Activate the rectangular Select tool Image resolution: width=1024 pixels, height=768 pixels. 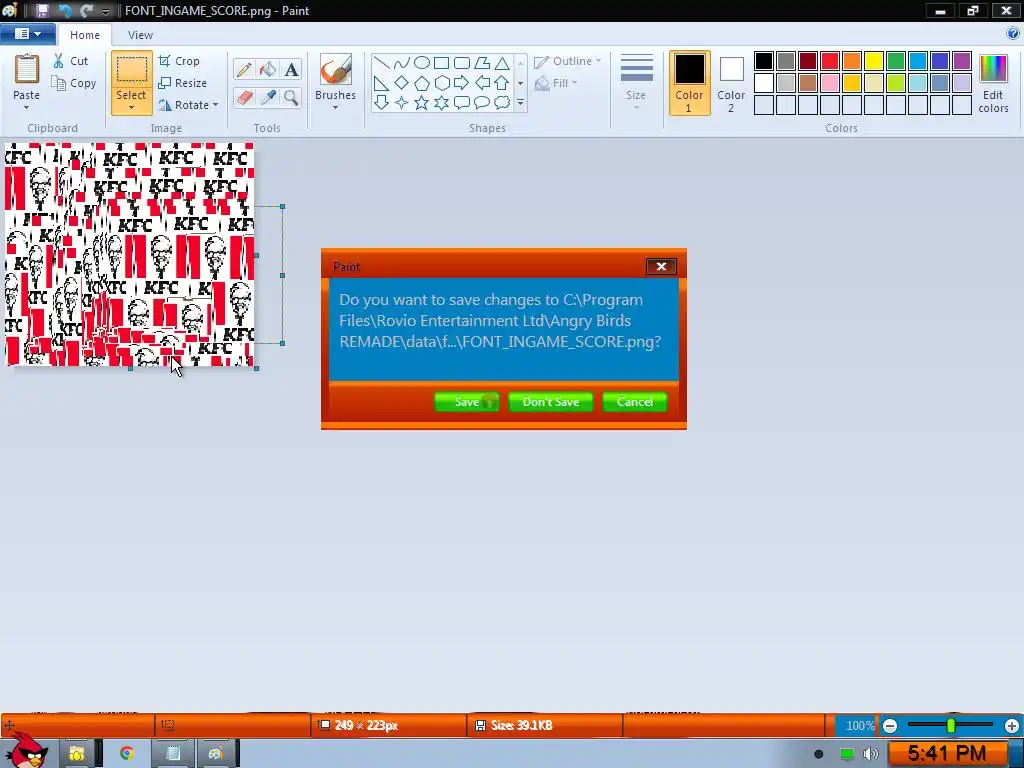pyautogui.click(x=131, y=71)
